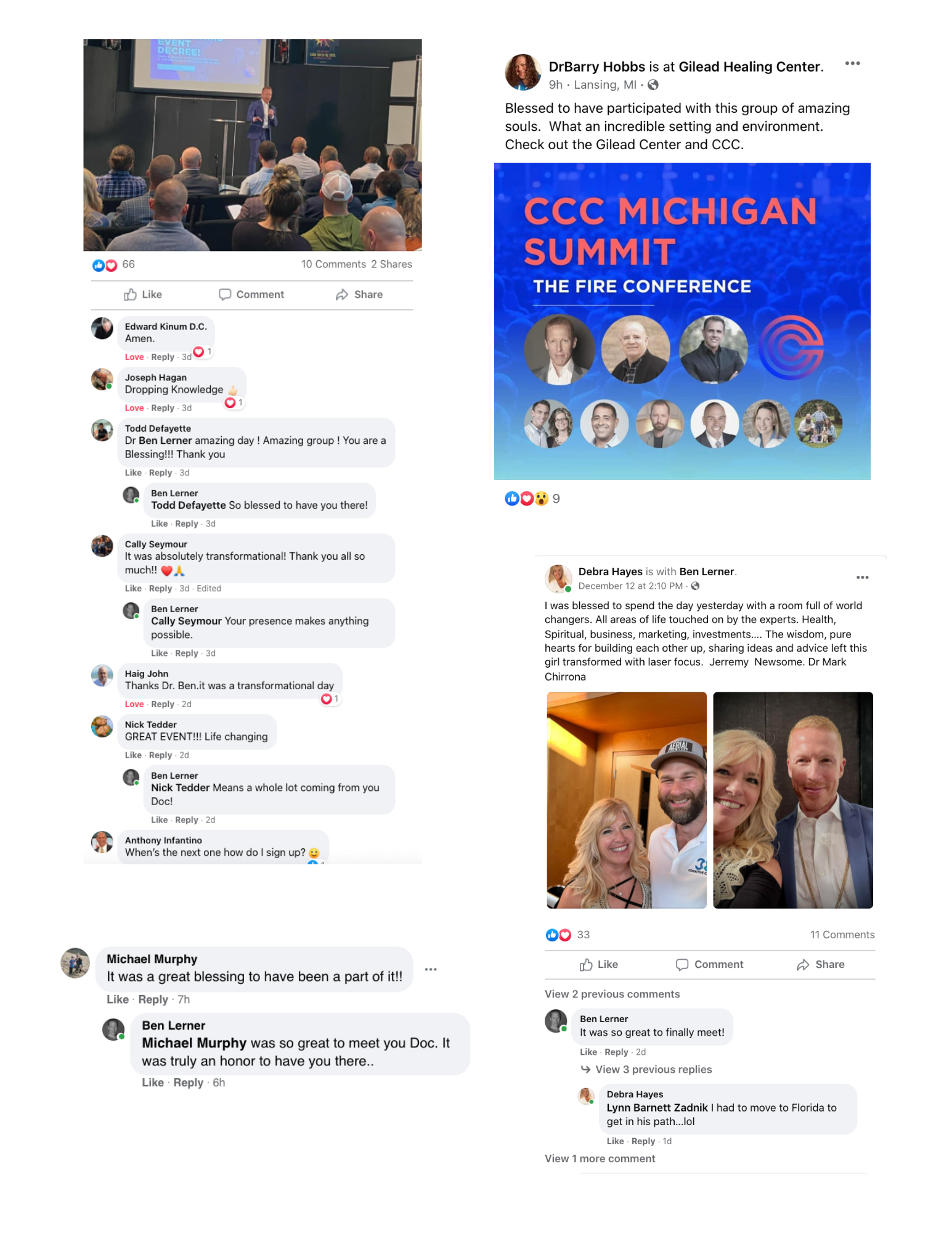Comment on the speaker event photo post

point(251,295)
